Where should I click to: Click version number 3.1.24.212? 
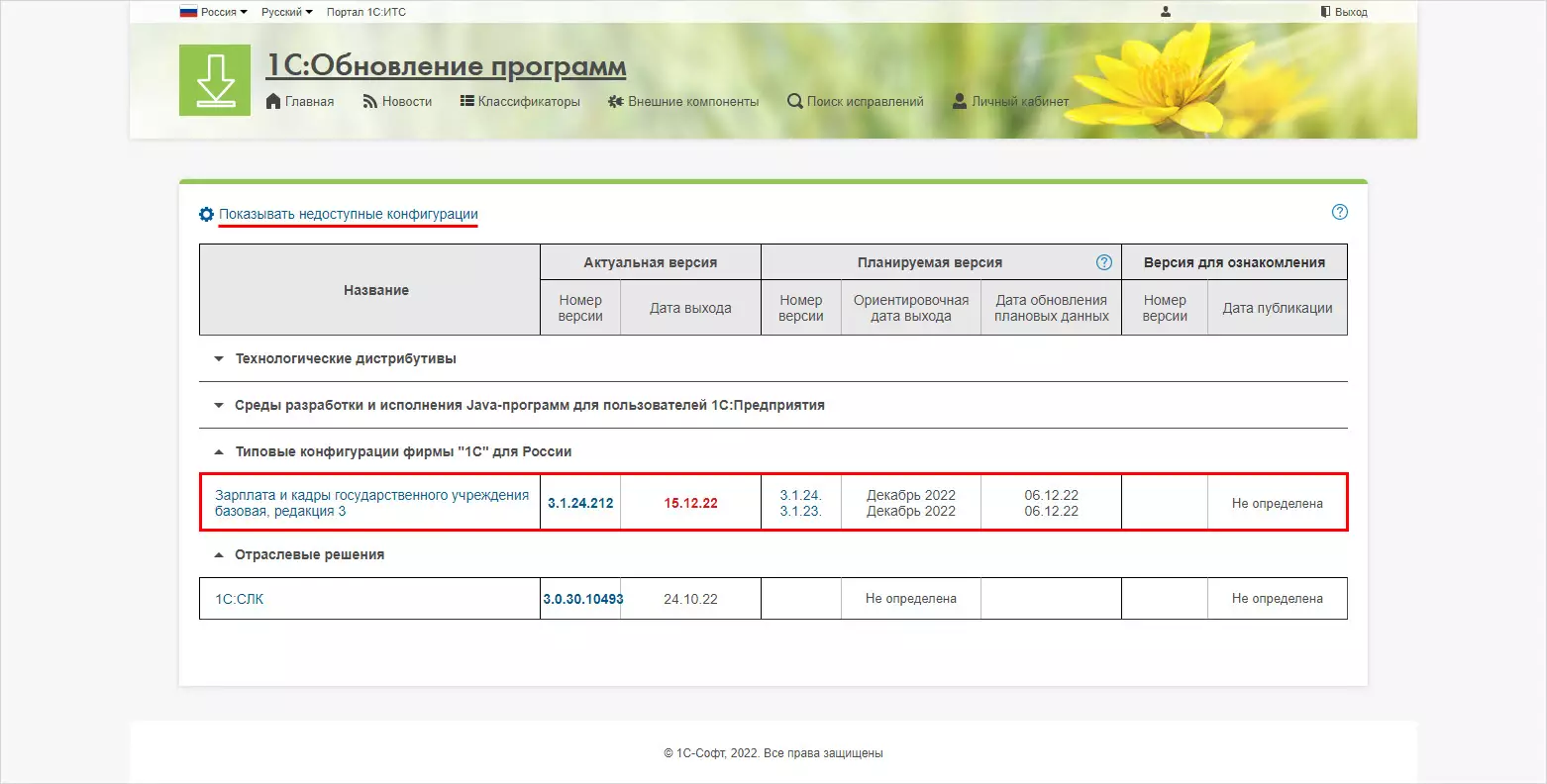click(x=580, y=503)
